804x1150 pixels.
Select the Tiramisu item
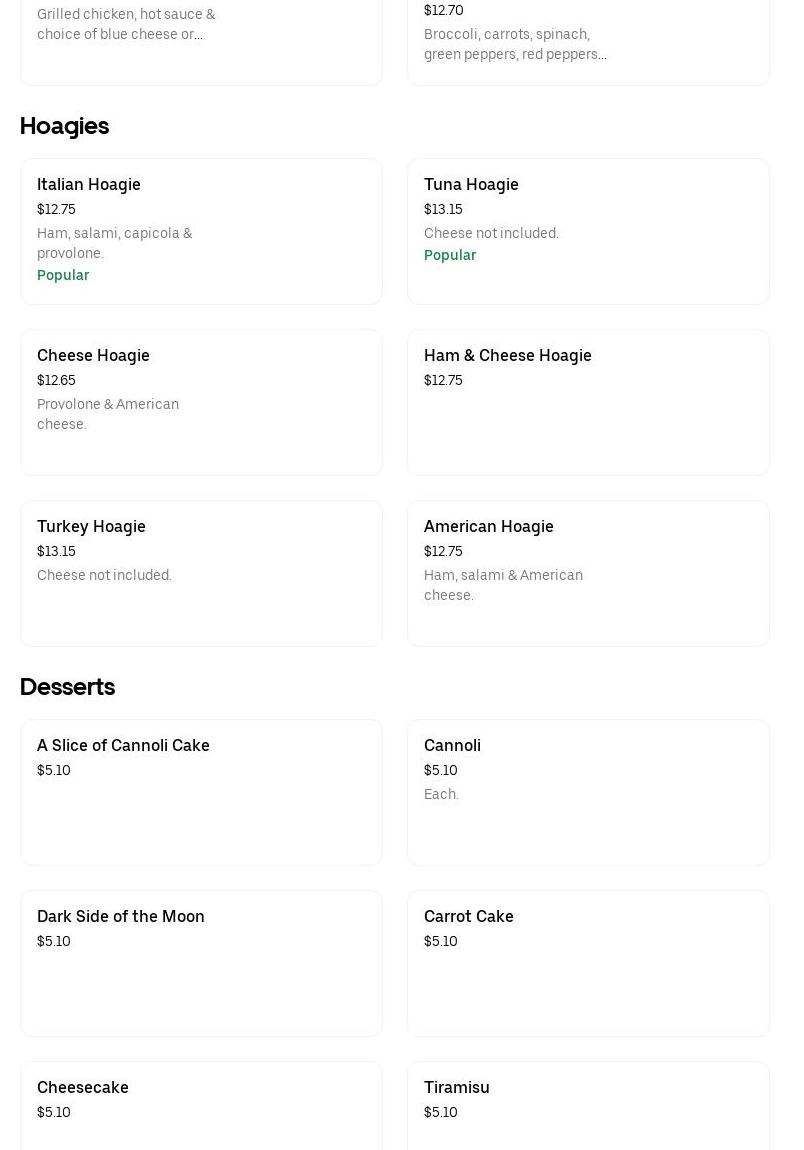point(588,1105)
